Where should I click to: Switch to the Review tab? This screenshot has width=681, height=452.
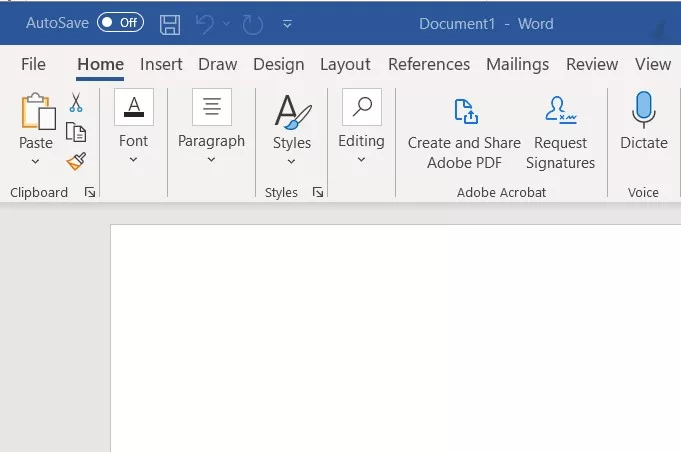coord(592,64)
